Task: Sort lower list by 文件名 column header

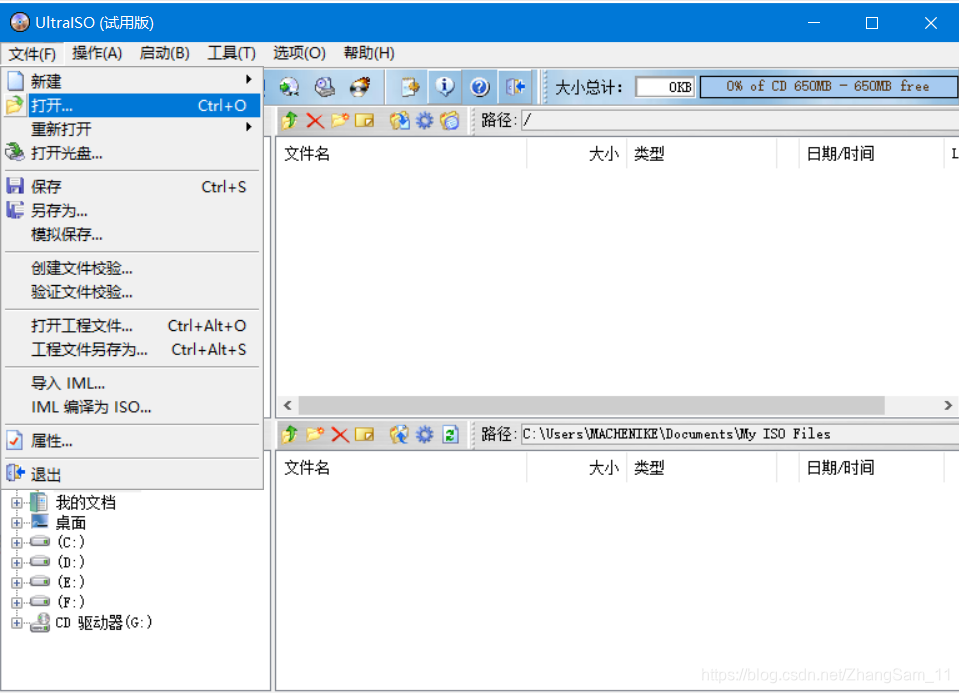Action: [401, 468]
